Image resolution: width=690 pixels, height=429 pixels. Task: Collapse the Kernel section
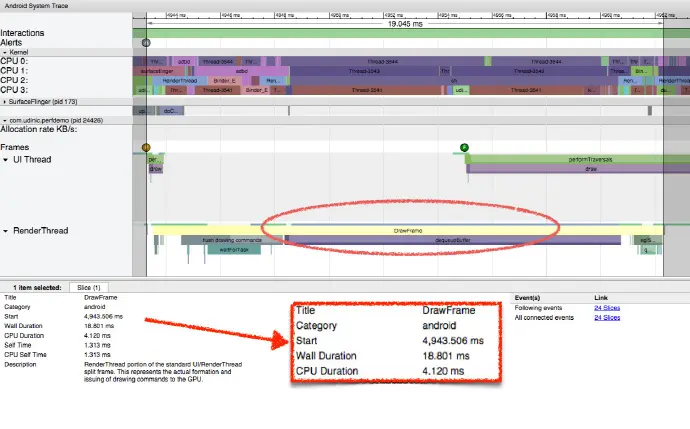coord(5,52)
